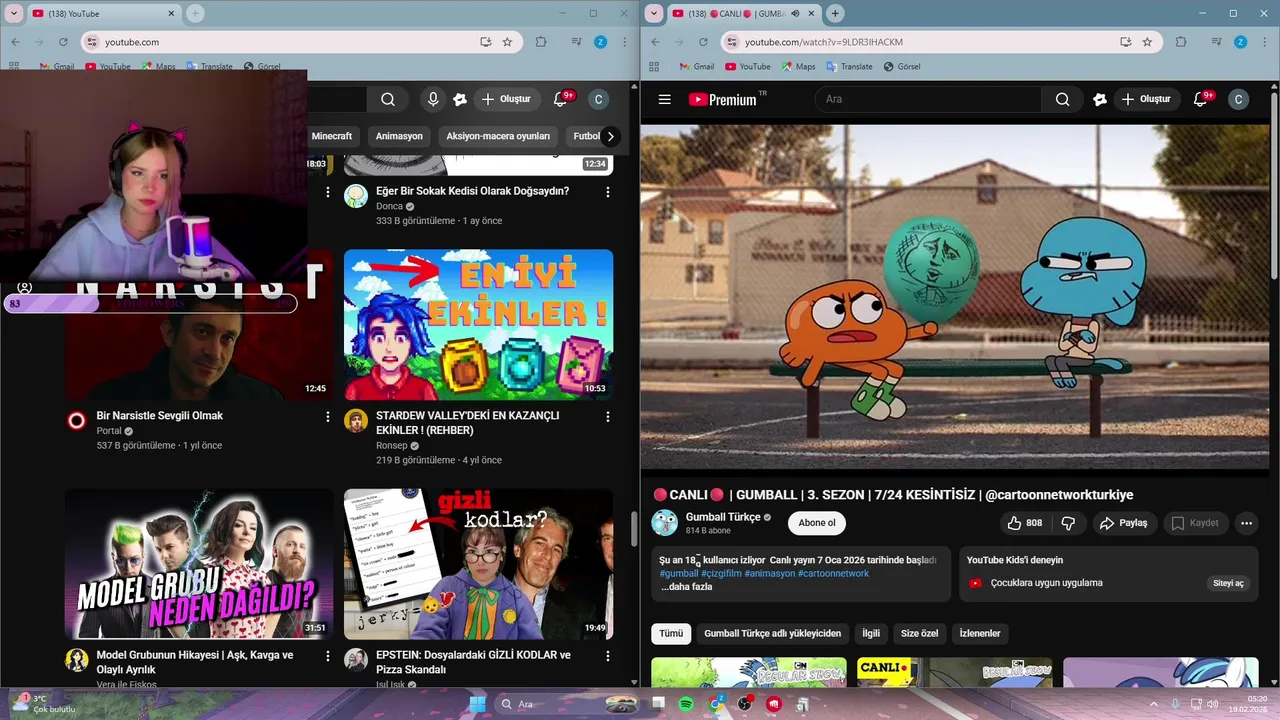The width and height of the screenshot is (1280, 720).
Task: Mute tab audio on Gumball tab
Action: (795, 13)
